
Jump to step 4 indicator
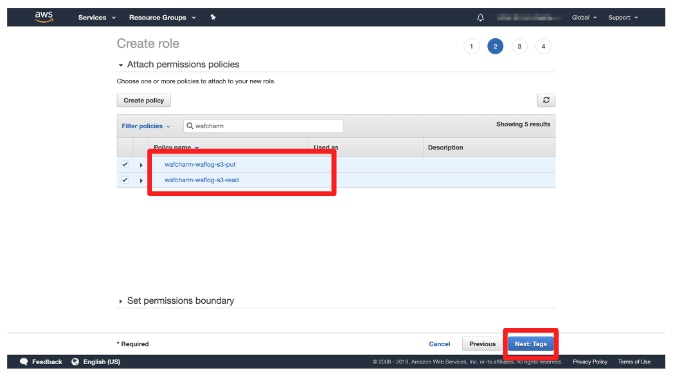(x=543, y=46)
